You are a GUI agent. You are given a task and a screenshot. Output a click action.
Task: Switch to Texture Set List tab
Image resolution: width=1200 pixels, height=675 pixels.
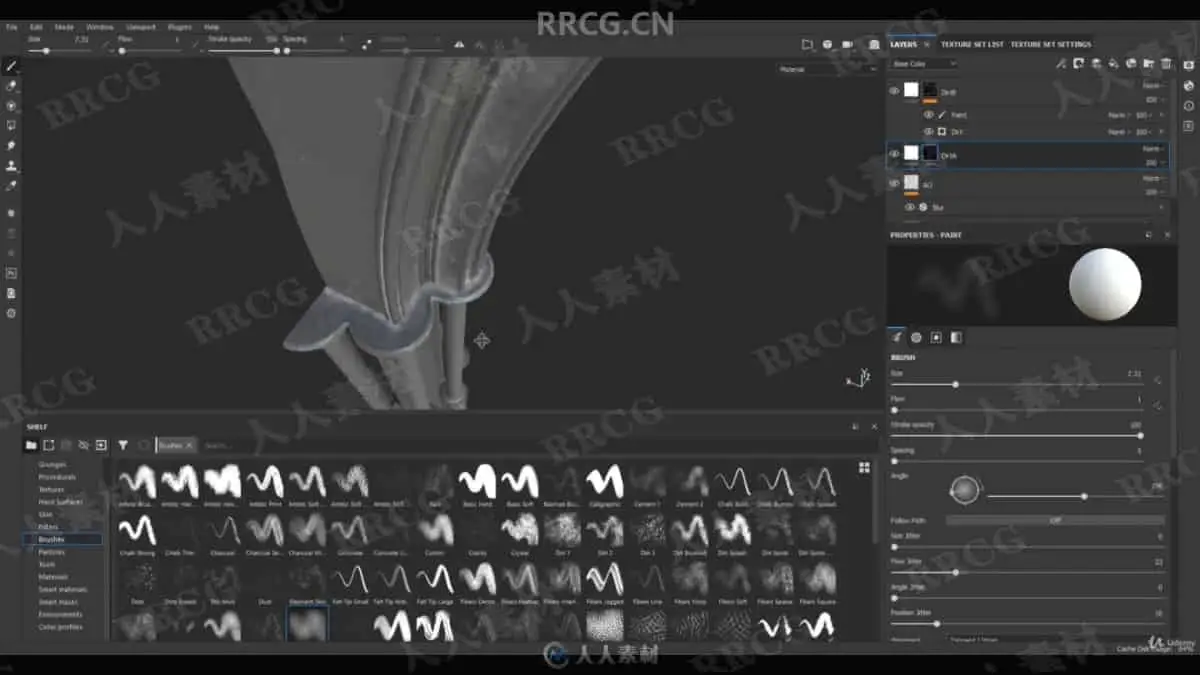[x=972, y=45]
